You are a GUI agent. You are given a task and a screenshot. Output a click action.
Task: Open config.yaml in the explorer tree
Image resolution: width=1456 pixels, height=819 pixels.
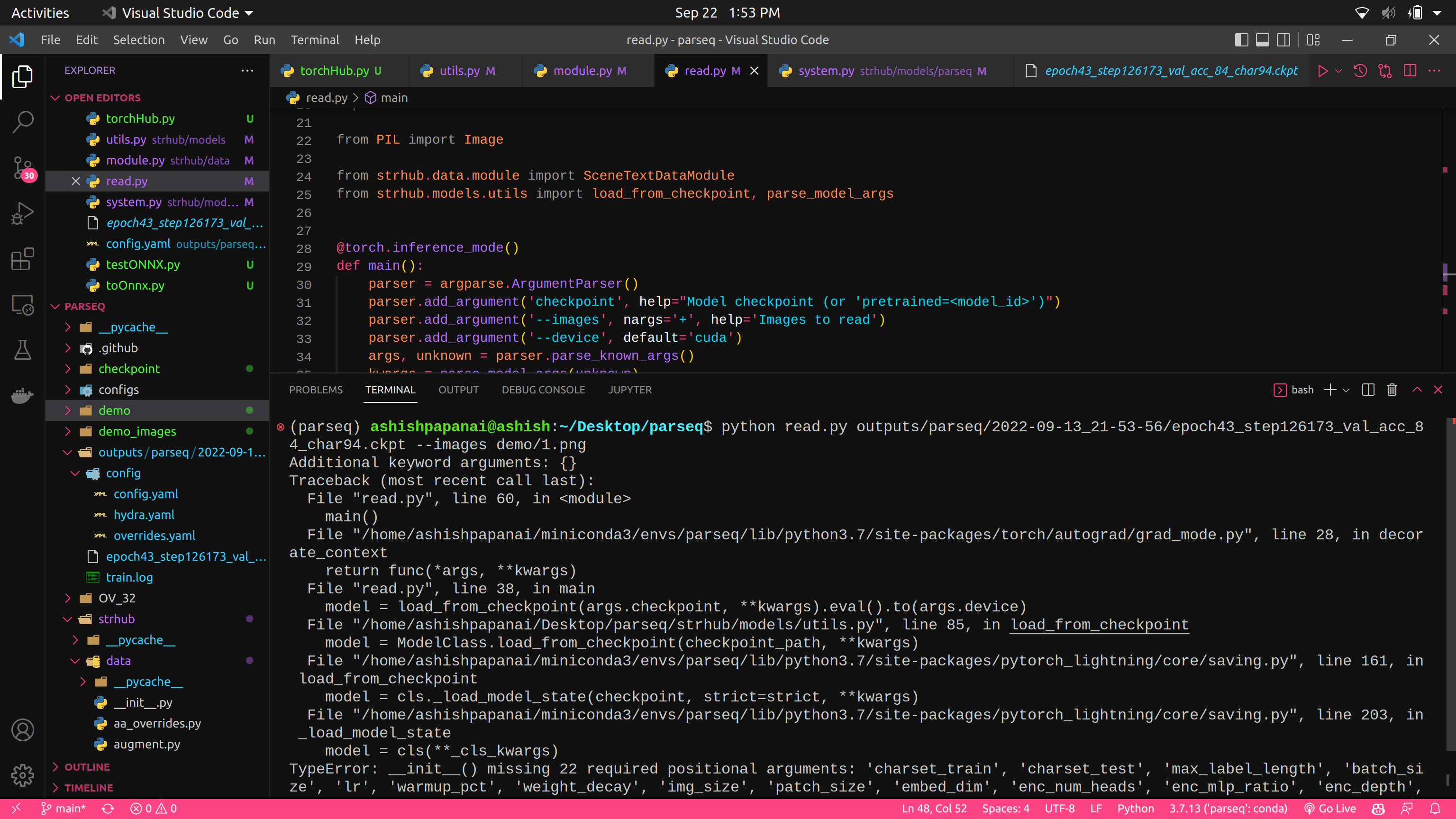(145, 494)
